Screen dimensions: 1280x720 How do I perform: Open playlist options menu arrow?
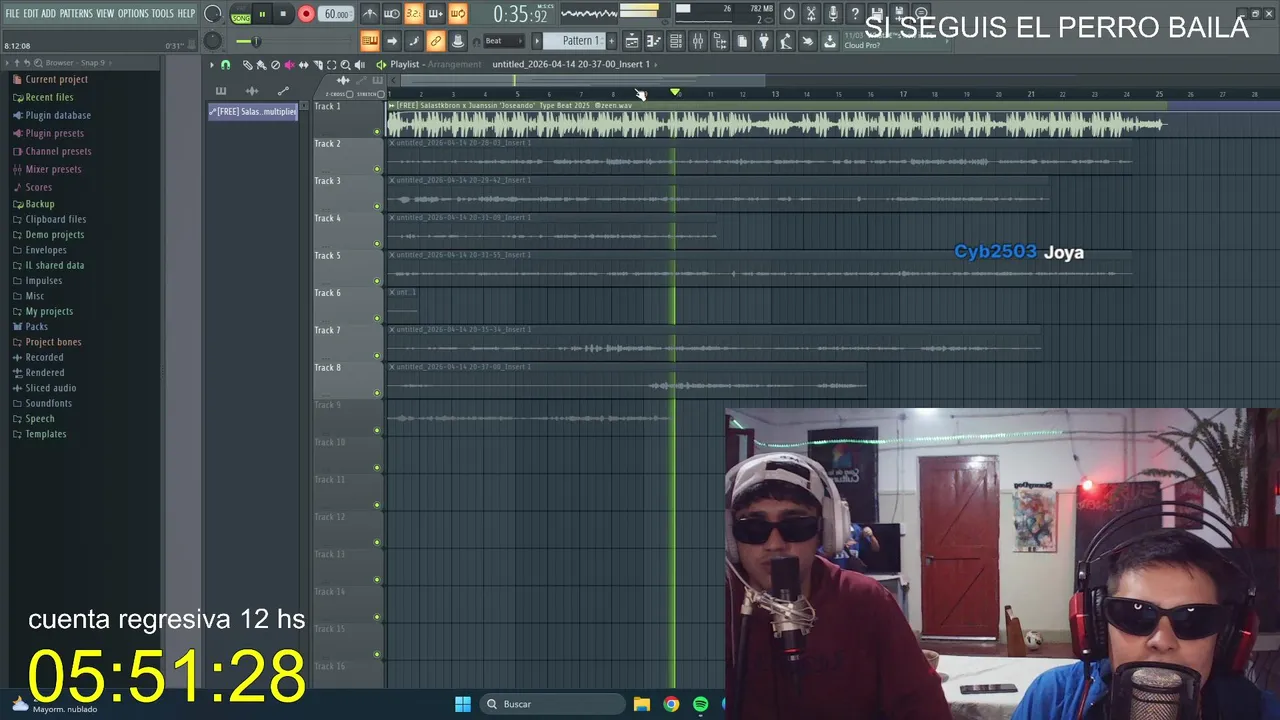click(x=212, y=65)
